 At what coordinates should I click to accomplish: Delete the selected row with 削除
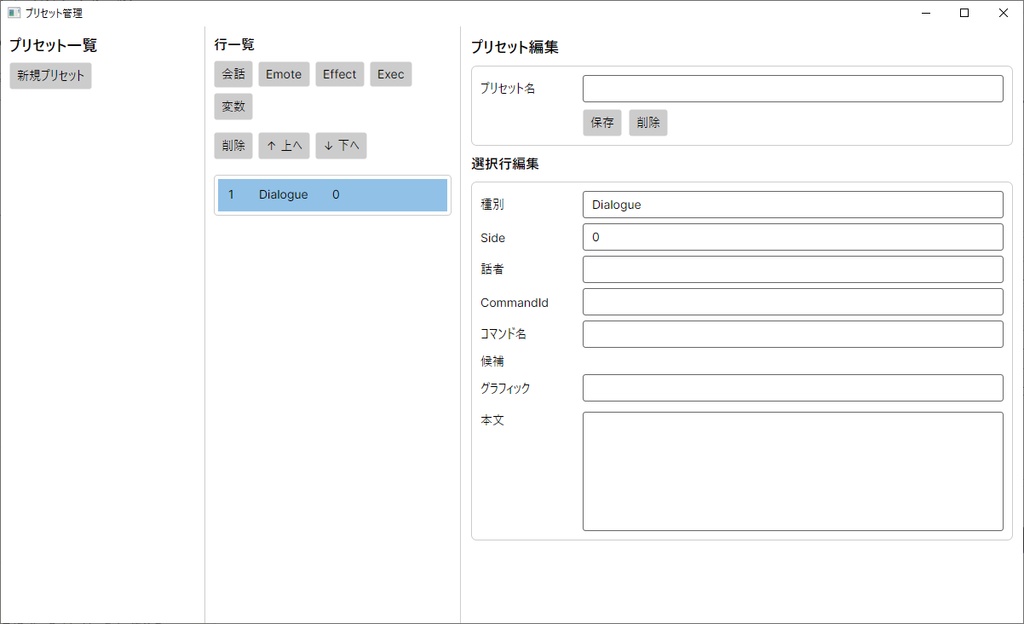tap(233, 145)
